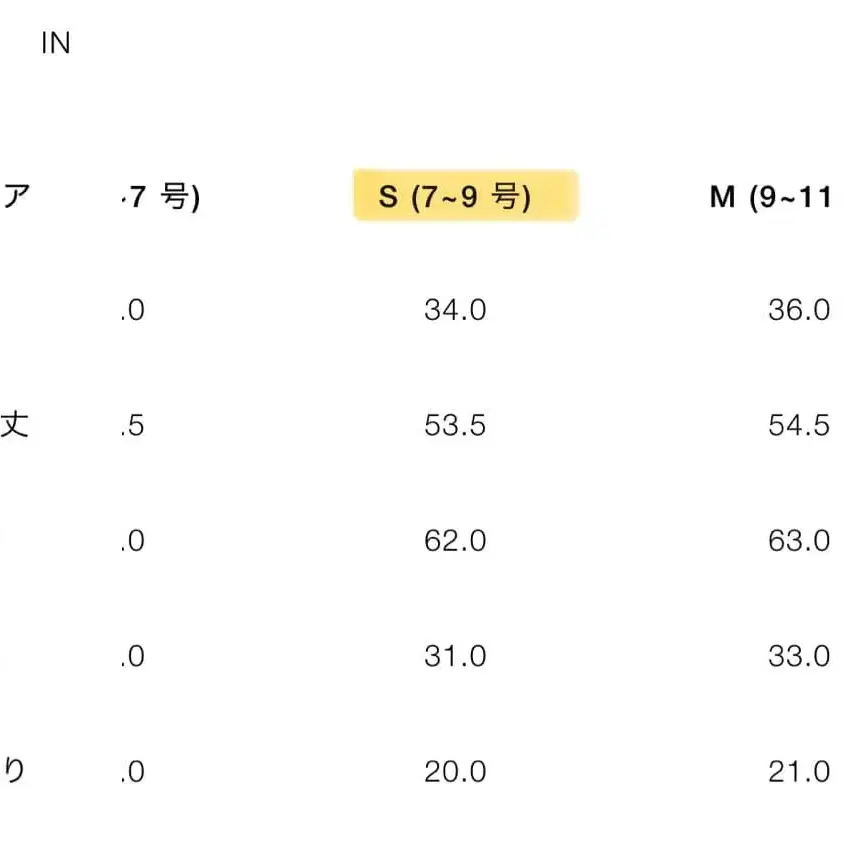Click the truncated .0 value left of 20.0
Screen dimensions: 844x844
pos(132,772)
